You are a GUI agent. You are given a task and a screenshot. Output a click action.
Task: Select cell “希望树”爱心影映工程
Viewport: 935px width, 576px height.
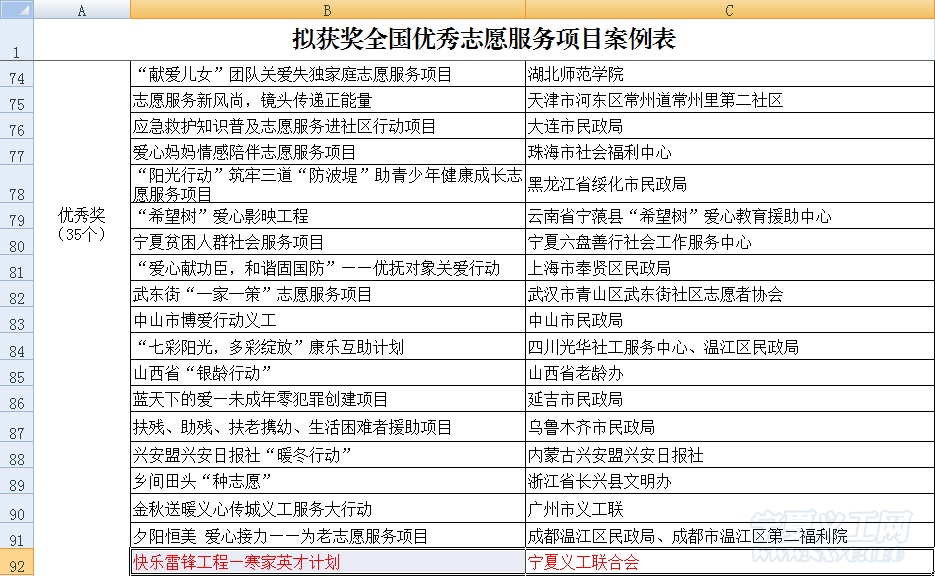327,216
